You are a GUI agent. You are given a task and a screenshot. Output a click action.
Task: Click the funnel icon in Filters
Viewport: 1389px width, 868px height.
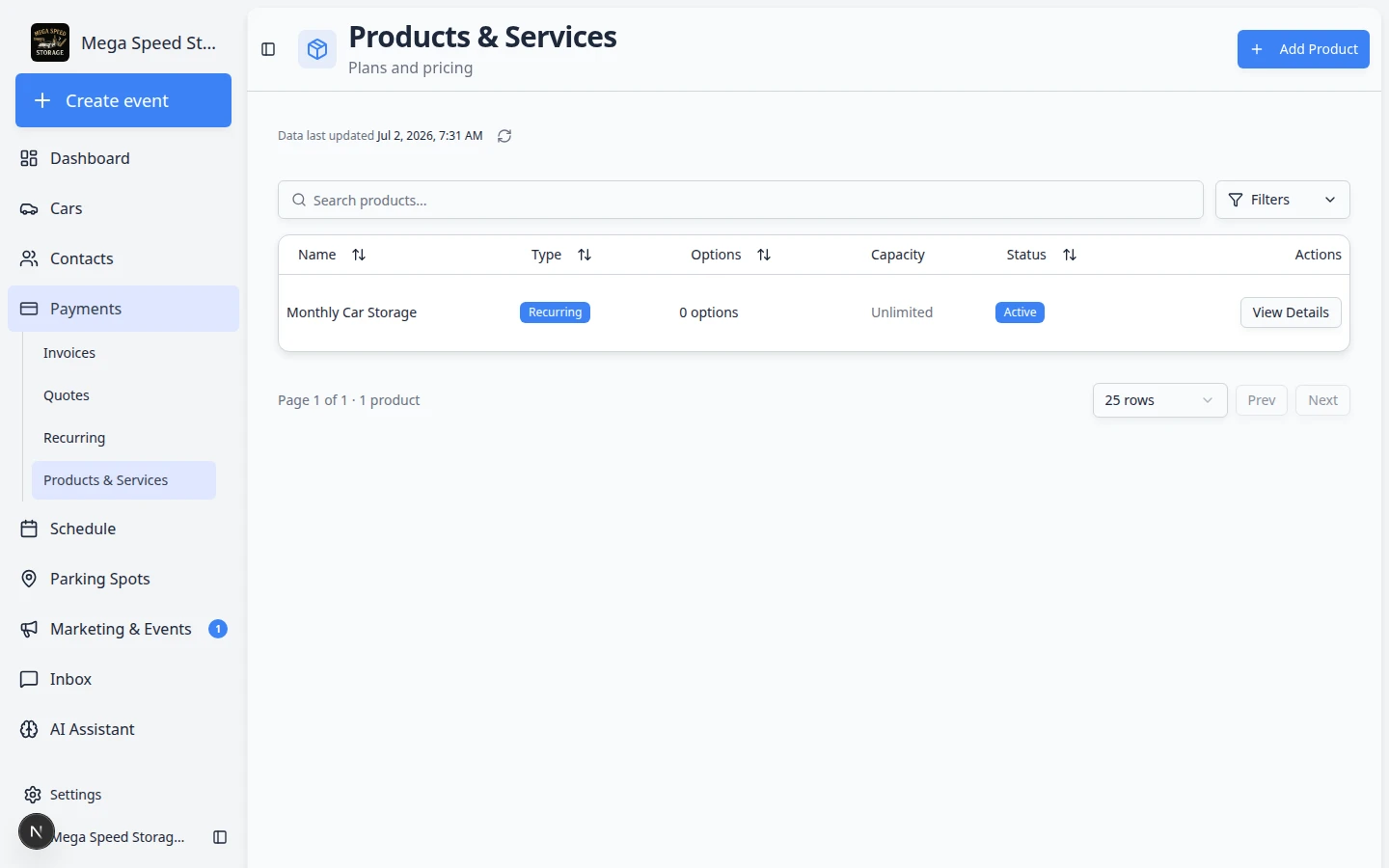click(x=1236, y=200)
